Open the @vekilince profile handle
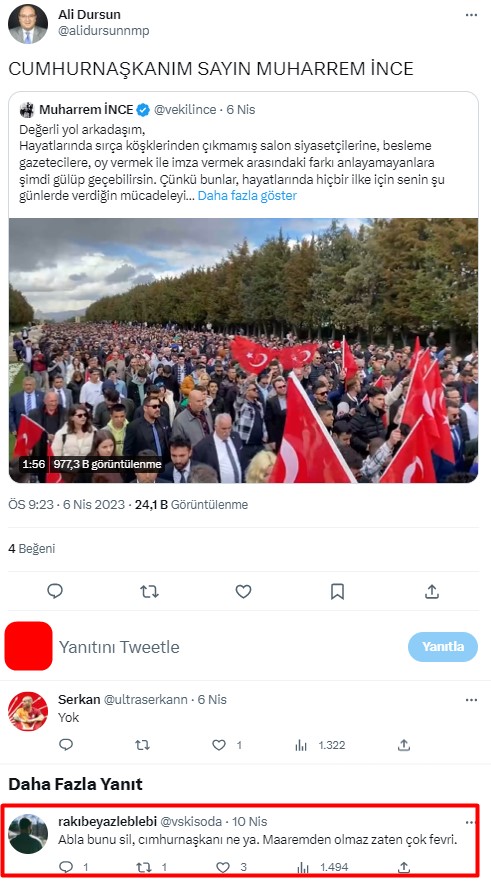491x884 pixels. point(185,109)
